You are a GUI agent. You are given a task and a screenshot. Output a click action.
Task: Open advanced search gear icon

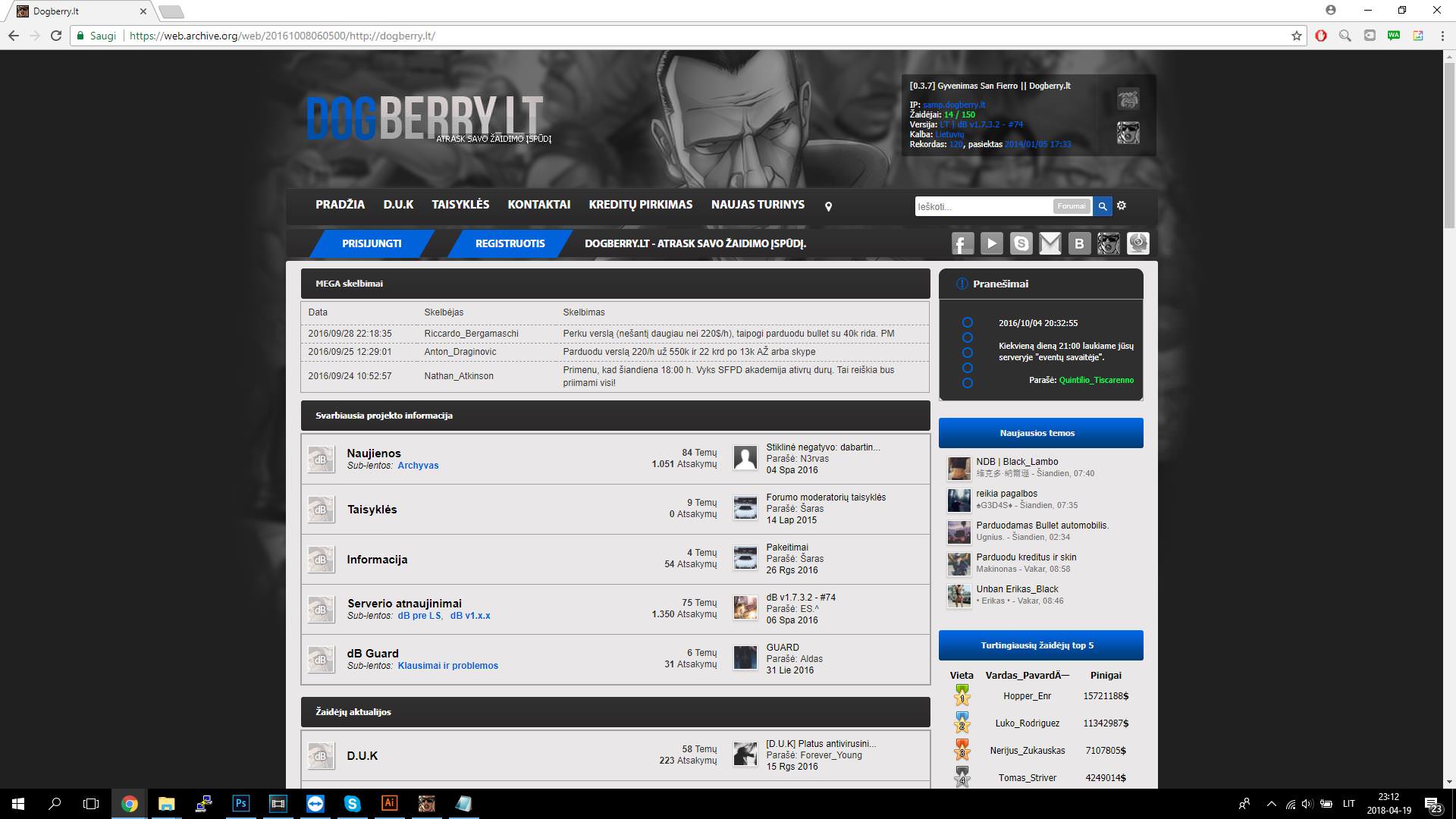(x=1122, y=206)
